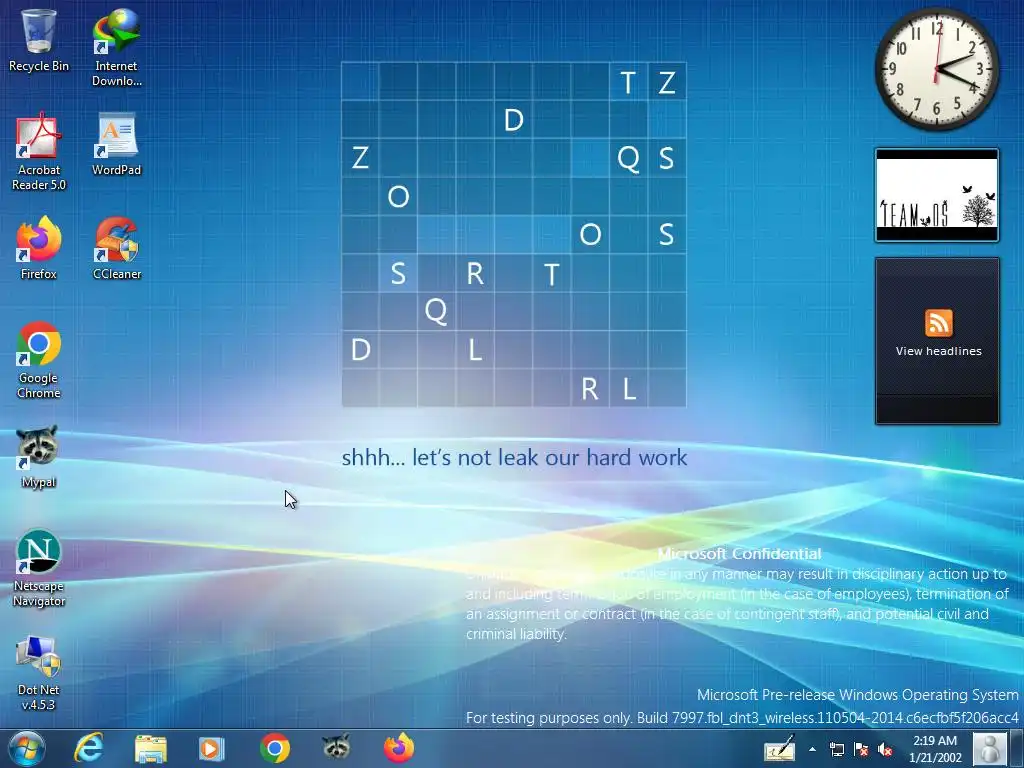The width and height of the screenshot is (1024, 768).
Task: Launch Internet Download Manager shortcut
Action: click(116, 48)
